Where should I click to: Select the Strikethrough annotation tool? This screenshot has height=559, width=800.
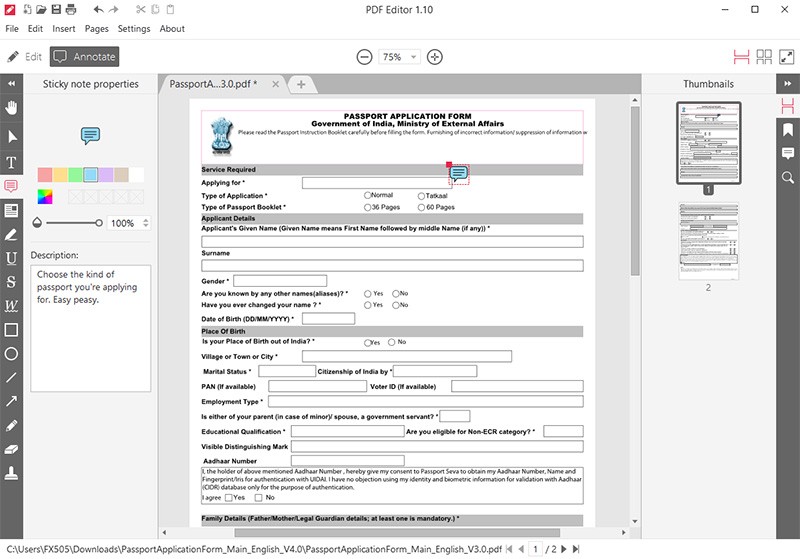click(11, 282)
